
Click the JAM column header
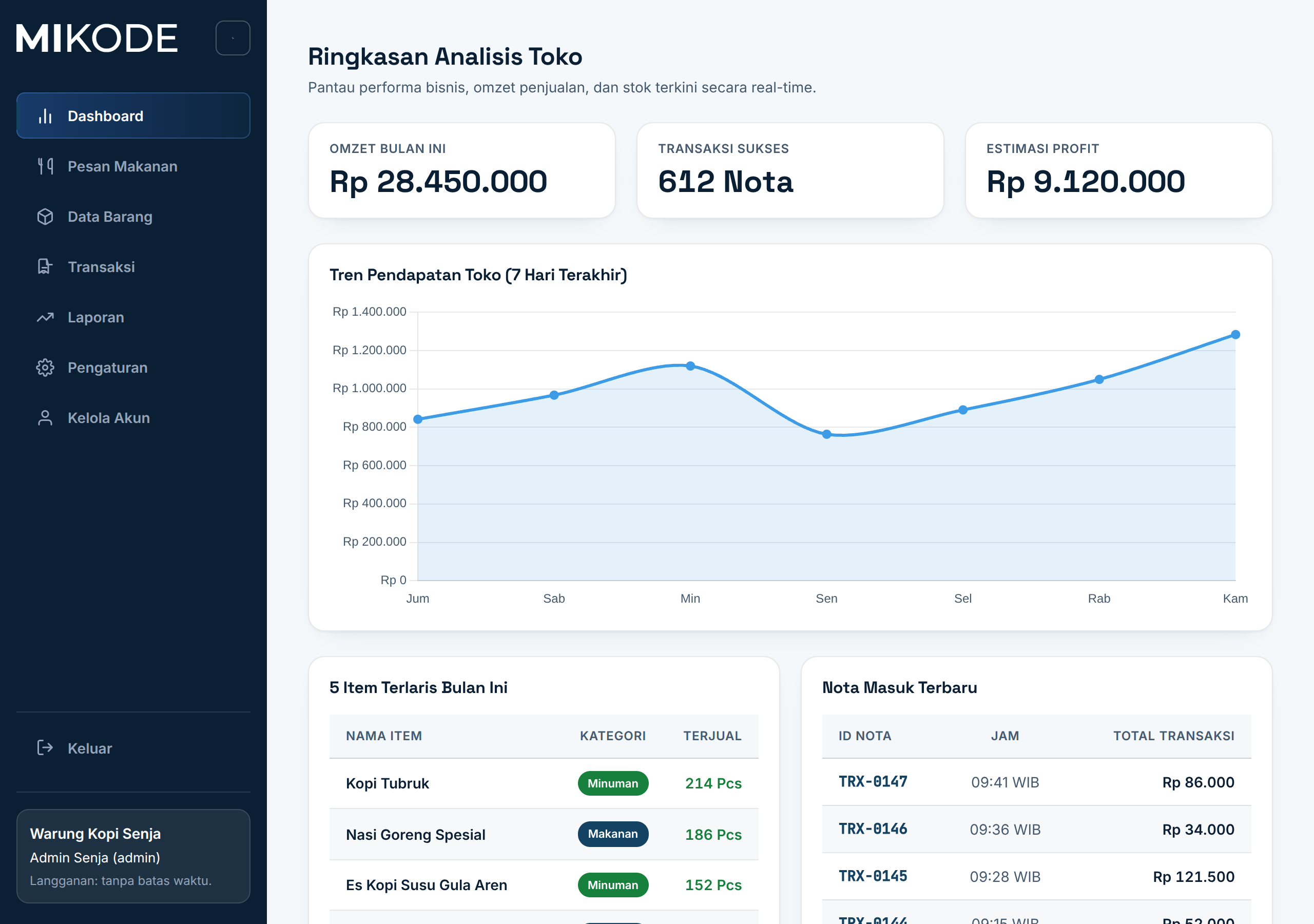[x=1005, y=736]
